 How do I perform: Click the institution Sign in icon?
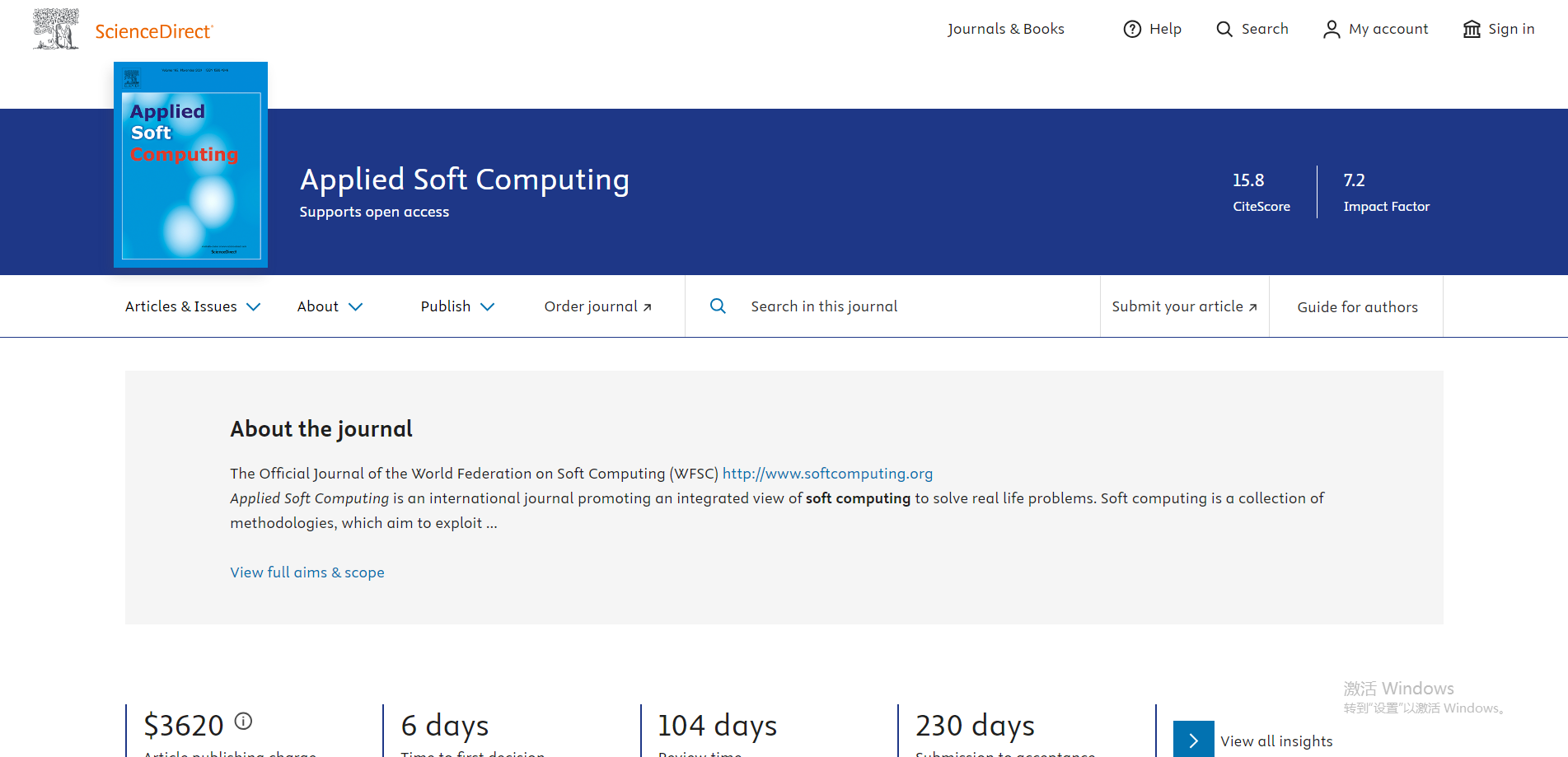coord(1472,30)
